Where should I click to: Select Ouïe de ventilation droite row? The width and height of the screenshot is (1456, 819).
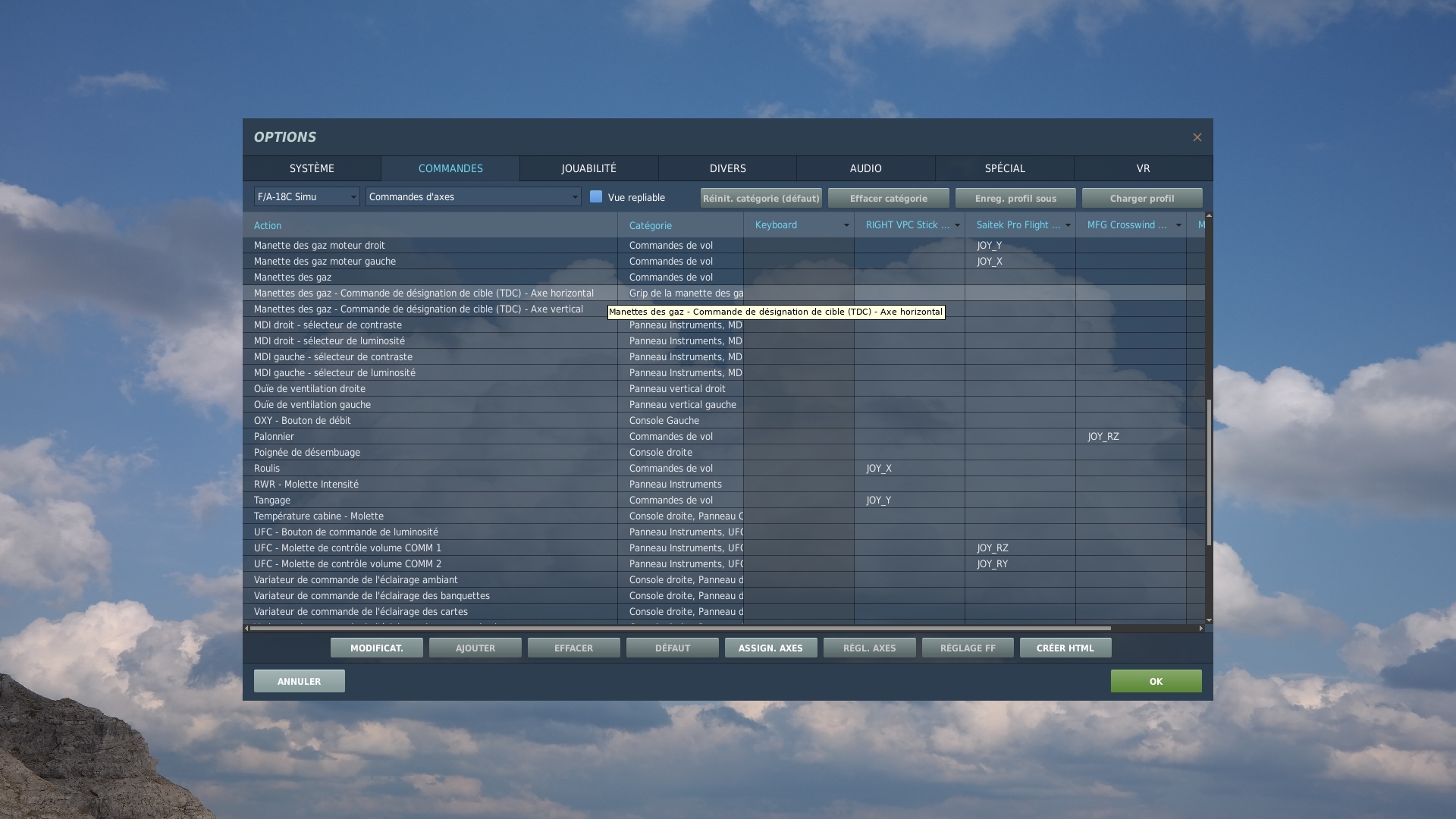tap(723, 388)
